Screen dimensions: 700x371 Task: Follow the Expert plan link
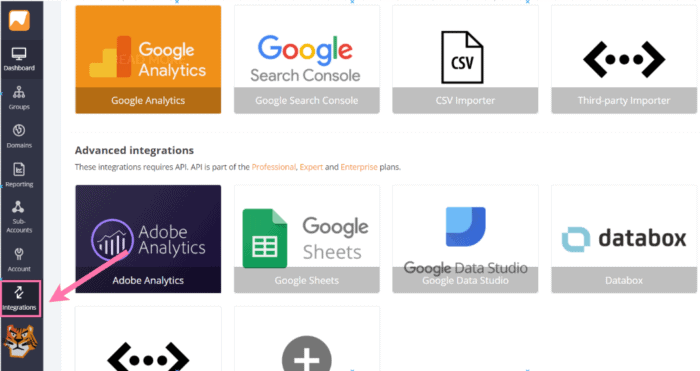pos(311,167)
